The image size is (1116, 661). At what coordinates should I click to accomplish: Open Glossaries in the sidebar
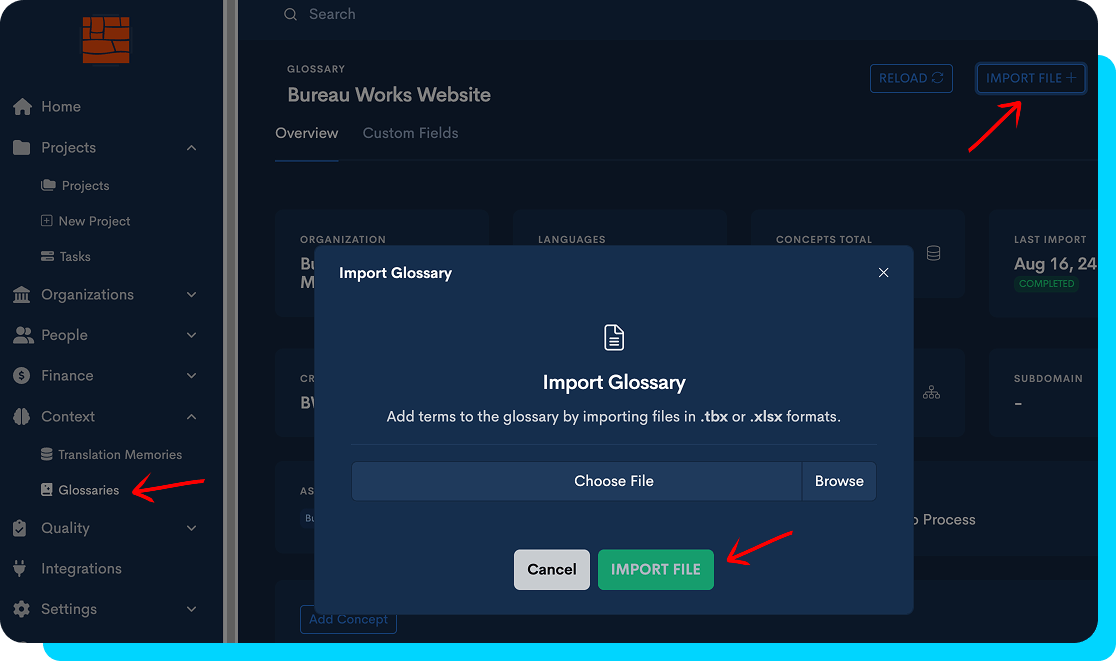pyautogui.click(x=80, y=490)
